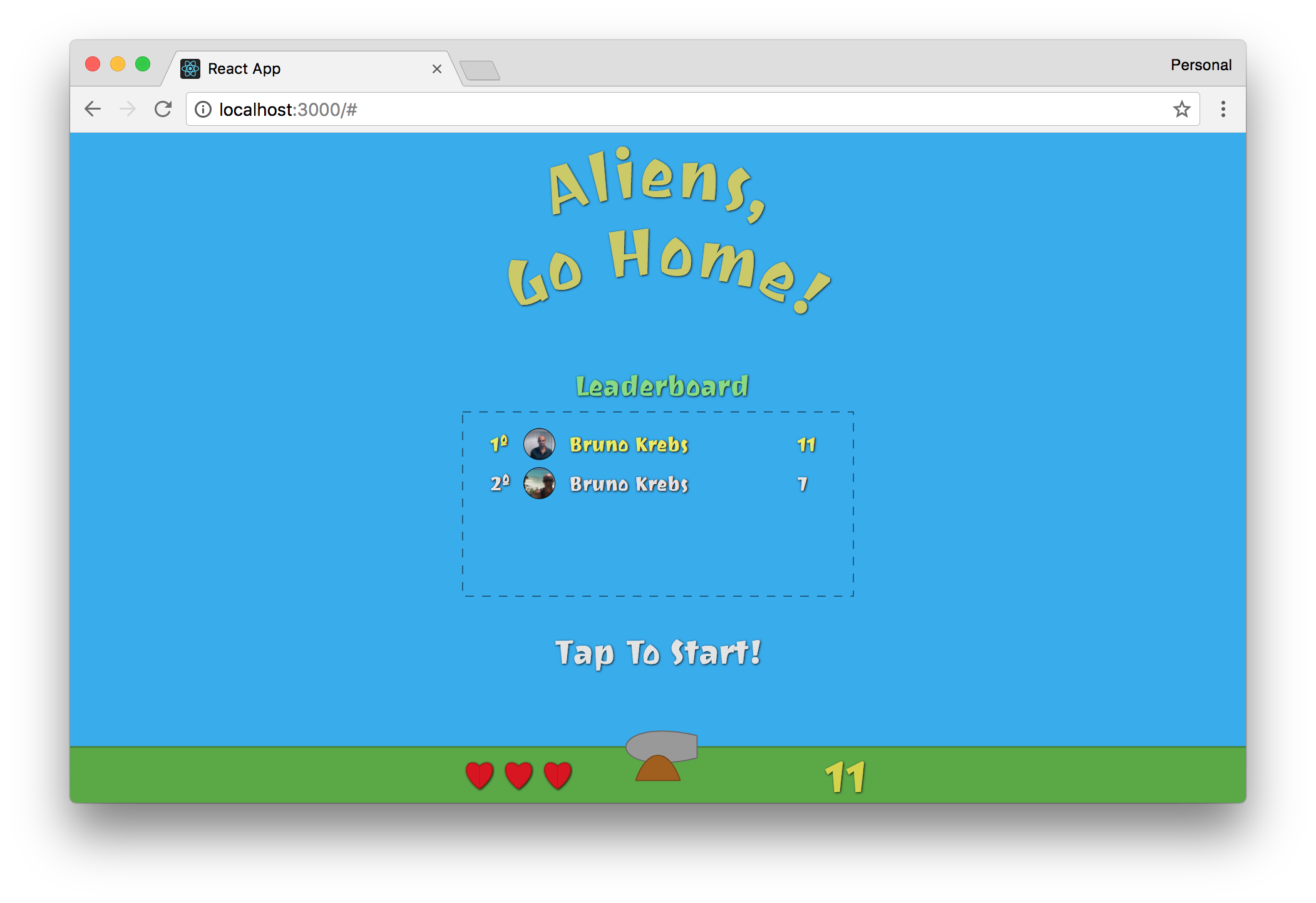Select the React App browser tab

pyautogui.click(x=301, y=68)
